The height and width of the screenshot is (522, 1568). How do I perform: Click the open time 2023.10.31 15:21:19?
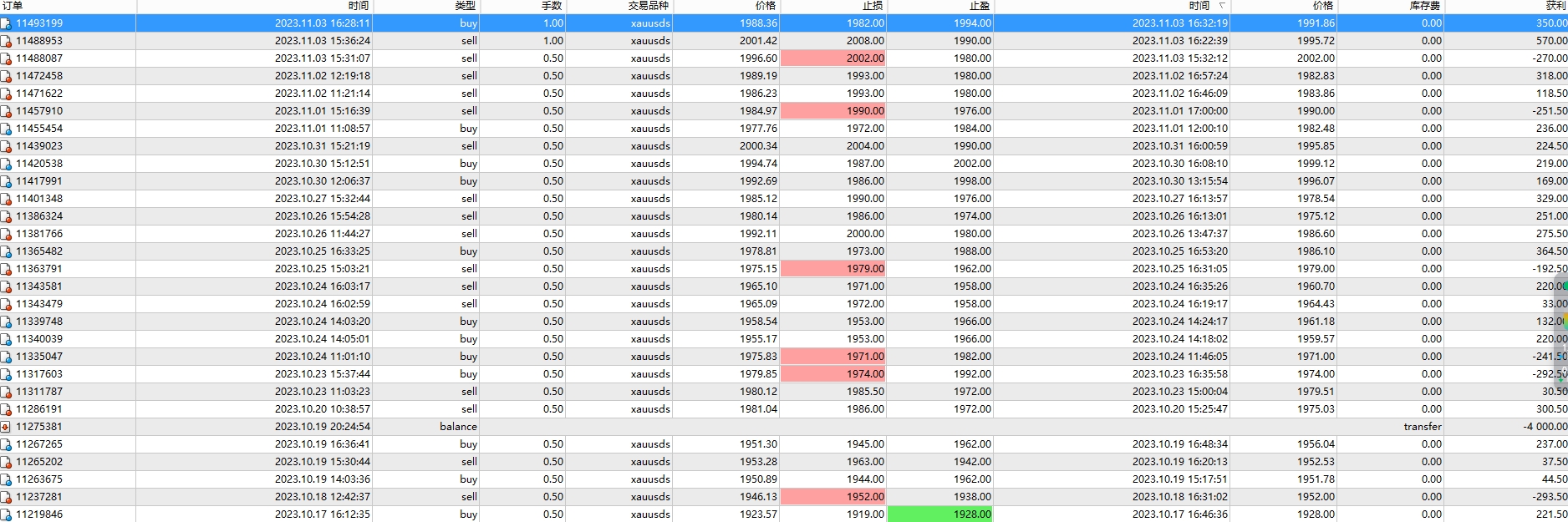click(323, 146)
